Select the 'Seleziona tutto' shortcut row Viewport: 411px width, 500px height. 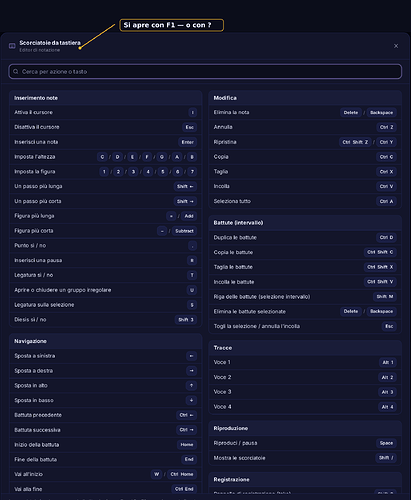pos(305,201)
